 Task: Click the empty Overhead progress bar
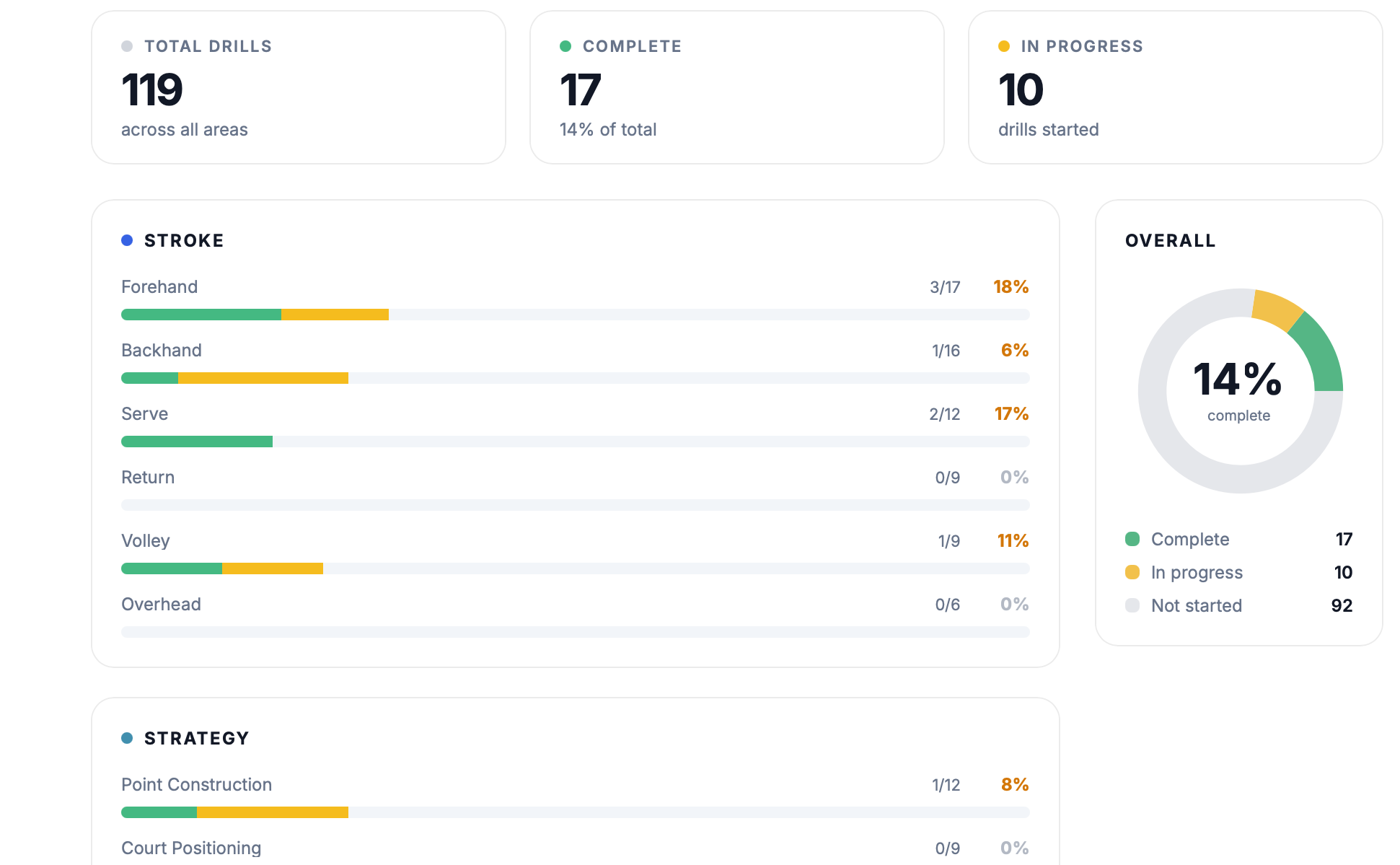pyautogui.click(x=576, y=632)
